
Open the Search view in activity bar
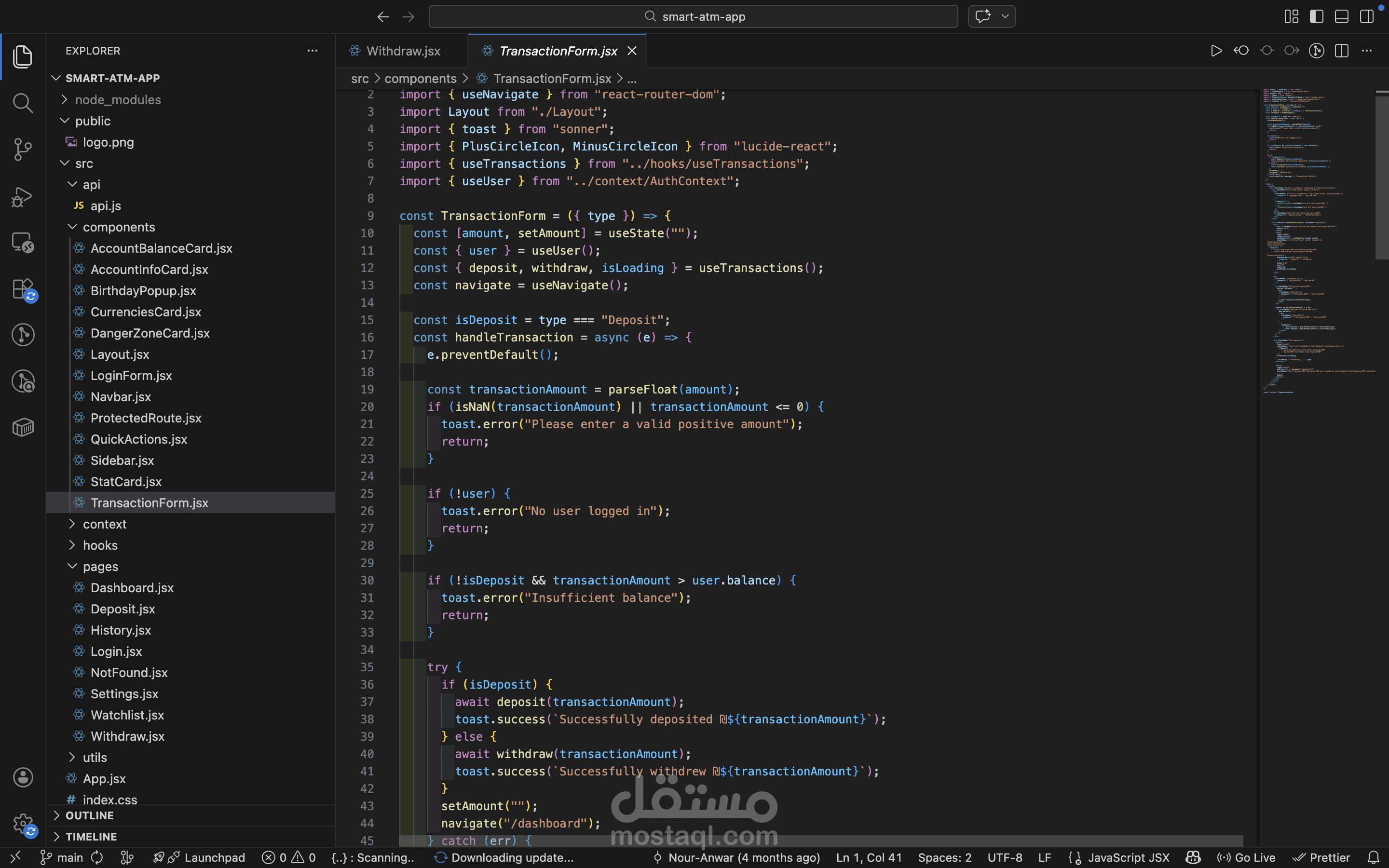(22, 103)
